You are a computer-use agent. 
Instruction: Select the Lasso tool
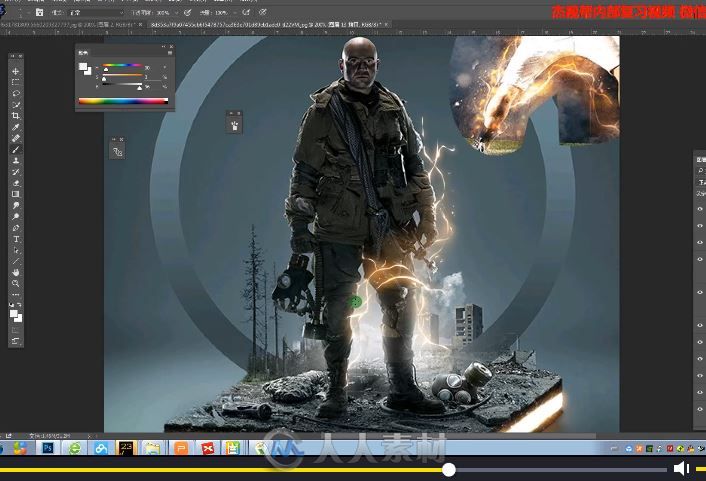click(16, 94)
